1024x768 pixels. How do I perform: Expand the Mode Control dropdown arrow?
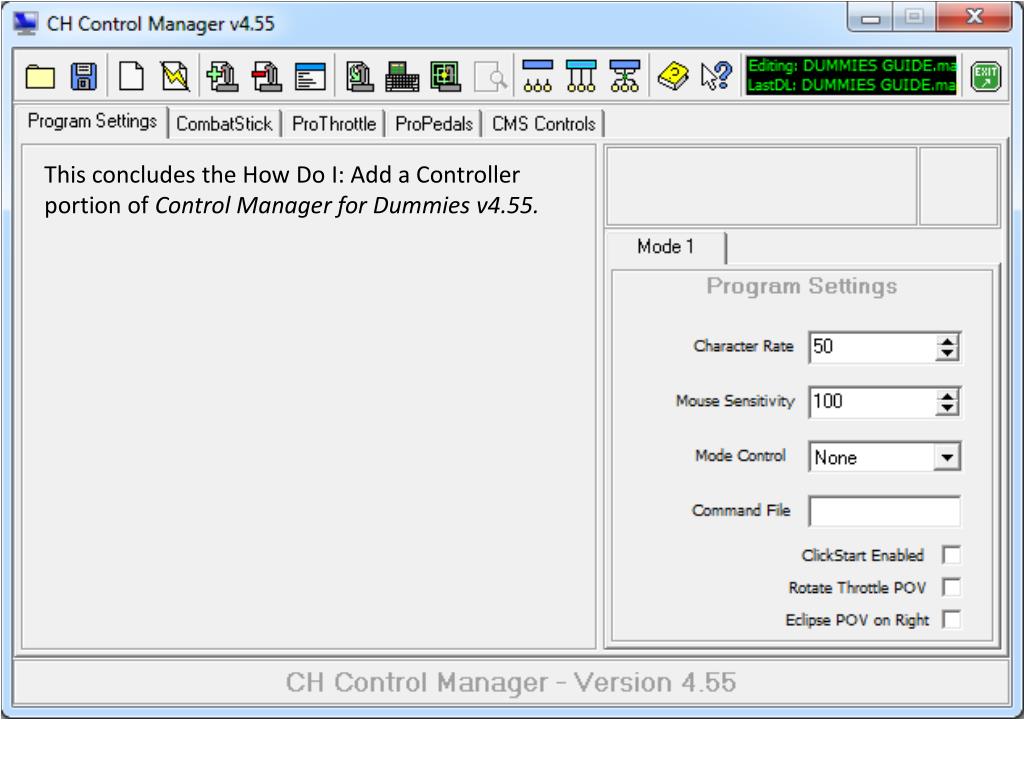point(947,457)
